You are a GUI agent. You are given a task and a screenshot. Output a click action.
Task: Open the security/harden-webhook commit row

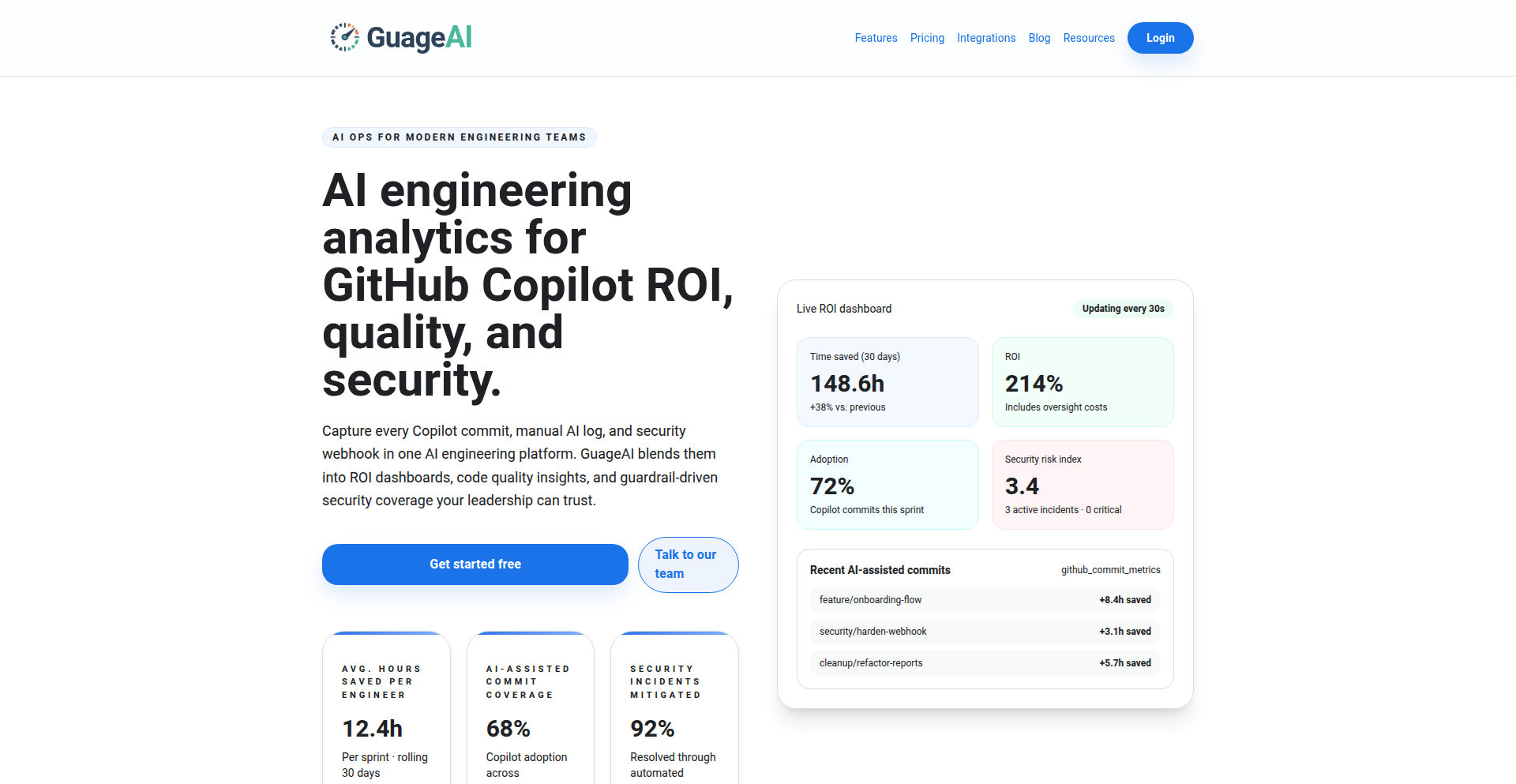pyautogui.click(x=985, y=632)
